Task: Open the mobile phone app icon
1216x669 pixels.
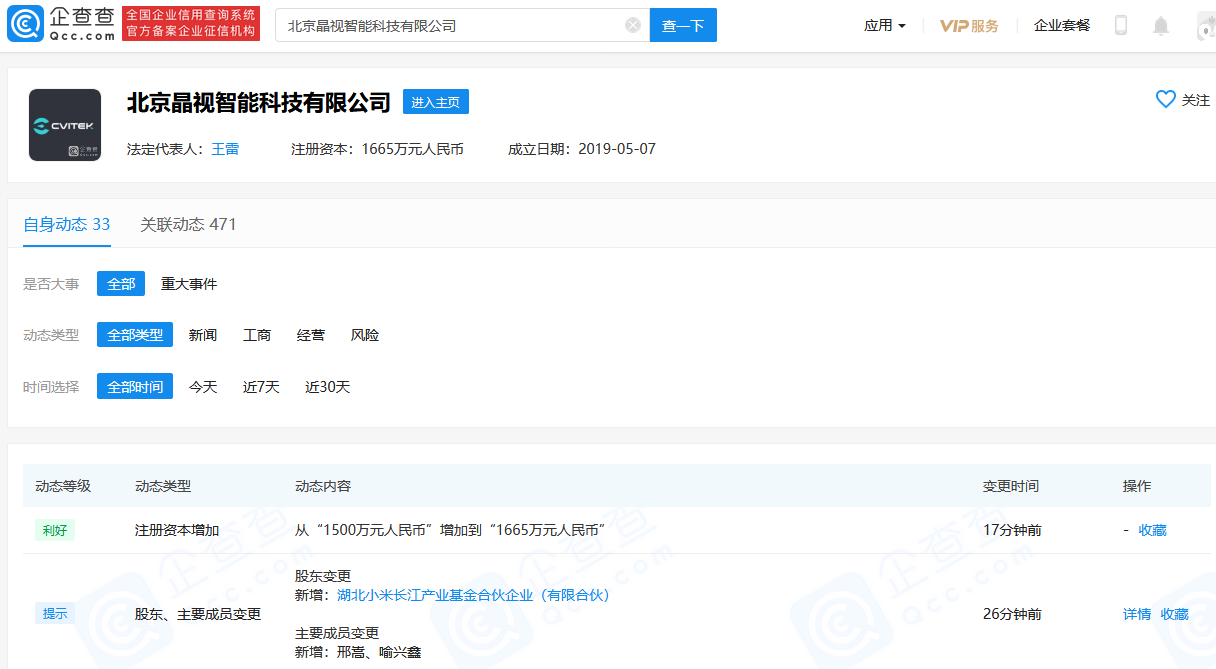Action: [1121, 25]
